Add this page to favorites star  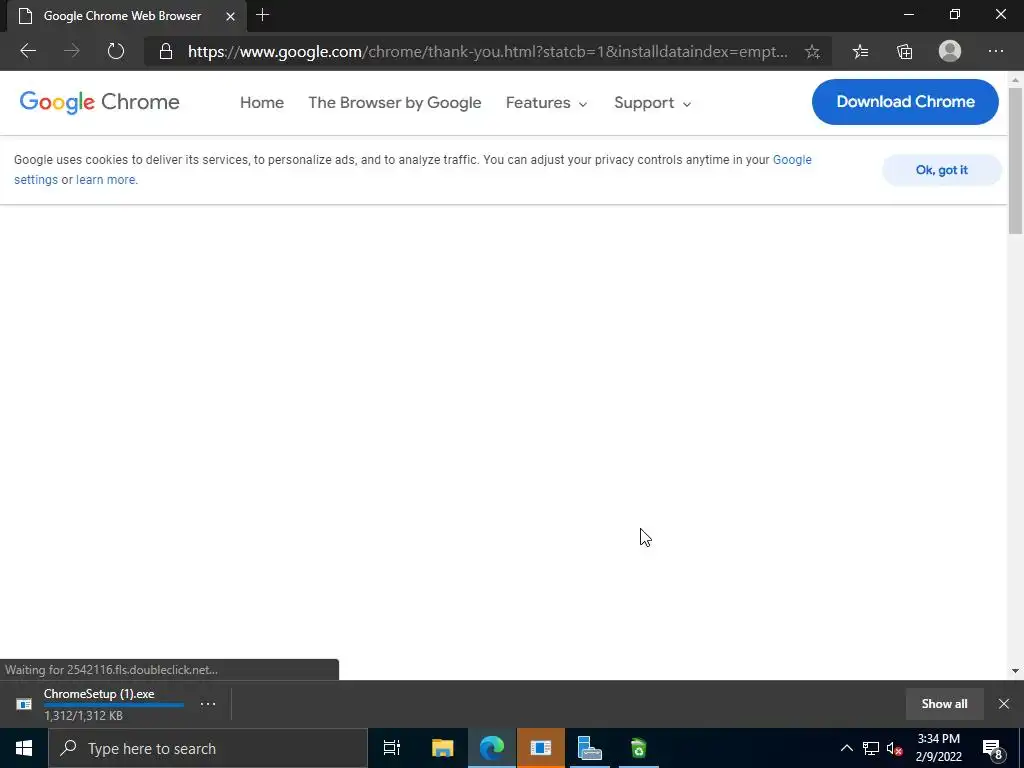pyautogui.click(x=812, y=52)
